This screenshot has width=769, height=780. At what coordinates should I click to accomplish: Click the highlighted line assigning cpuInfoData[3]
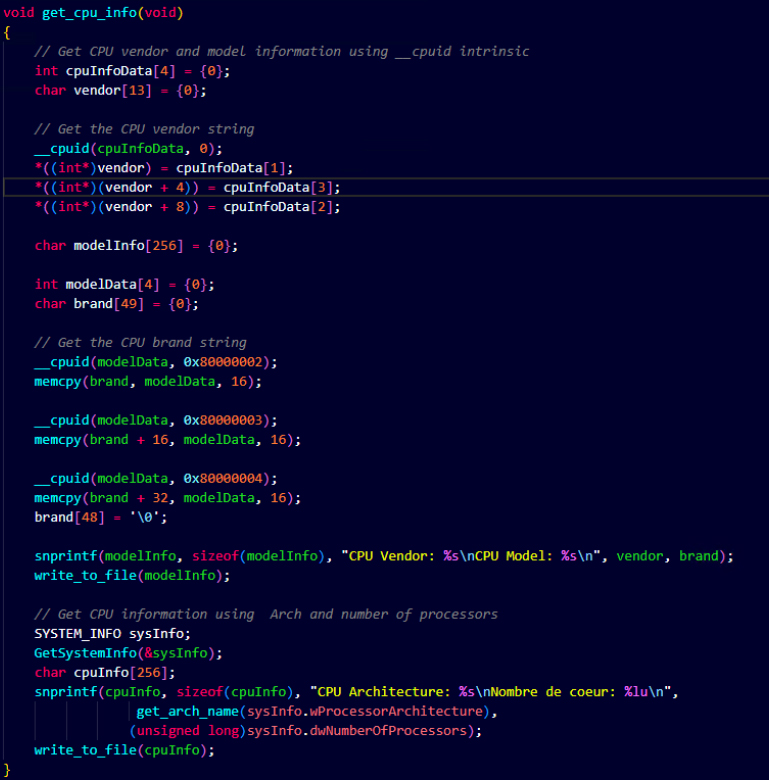coord(188,188)
